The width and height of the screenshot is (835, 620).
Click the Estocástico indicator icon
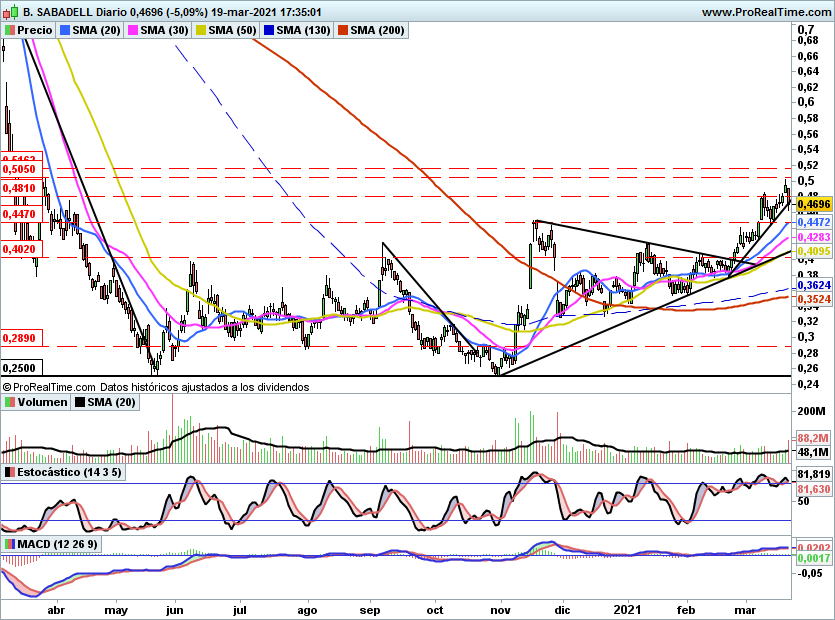point(9,471)
